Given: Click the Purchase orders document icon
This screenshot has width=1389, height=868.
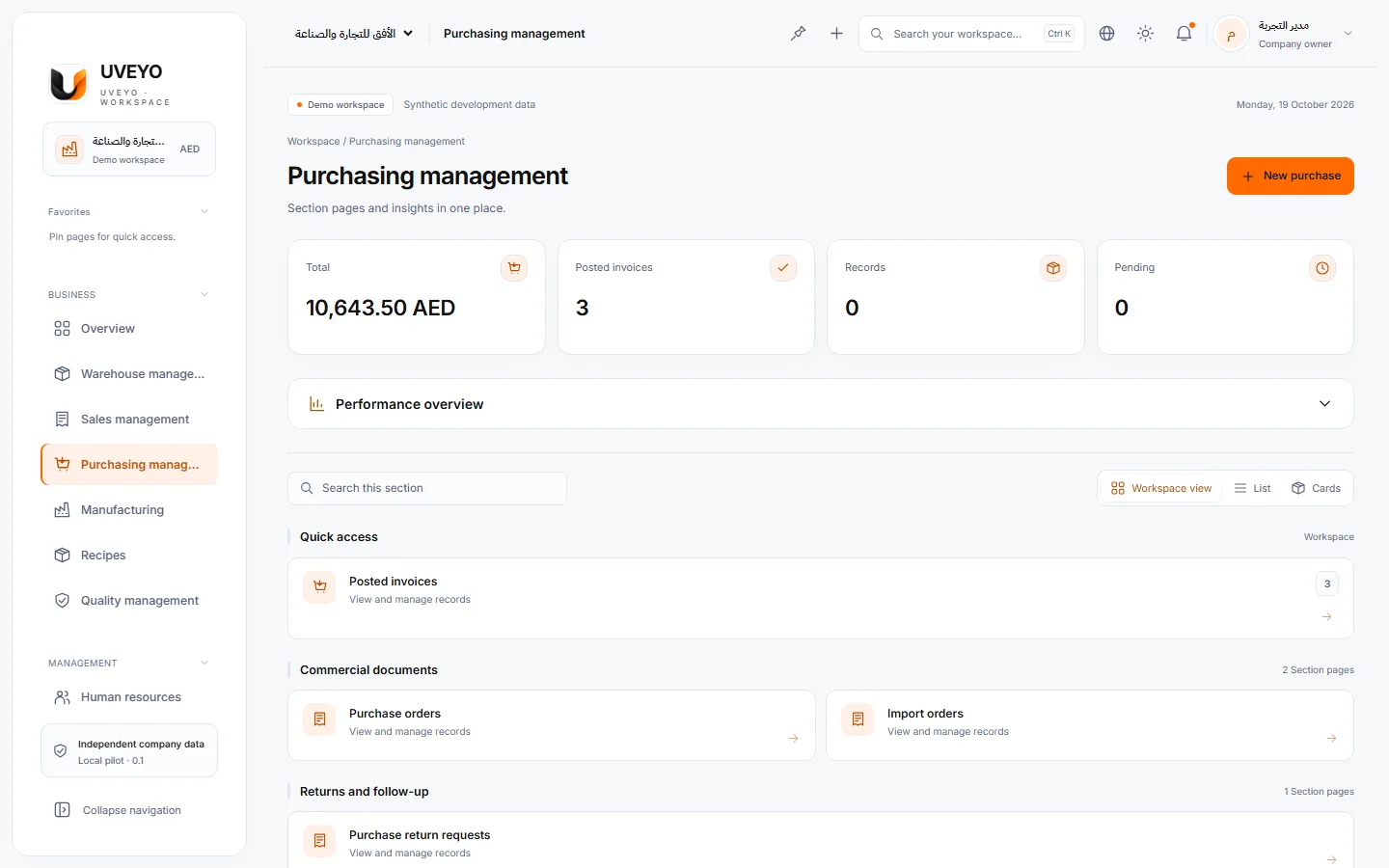Looking at the screenshot, I should (319, 719).
